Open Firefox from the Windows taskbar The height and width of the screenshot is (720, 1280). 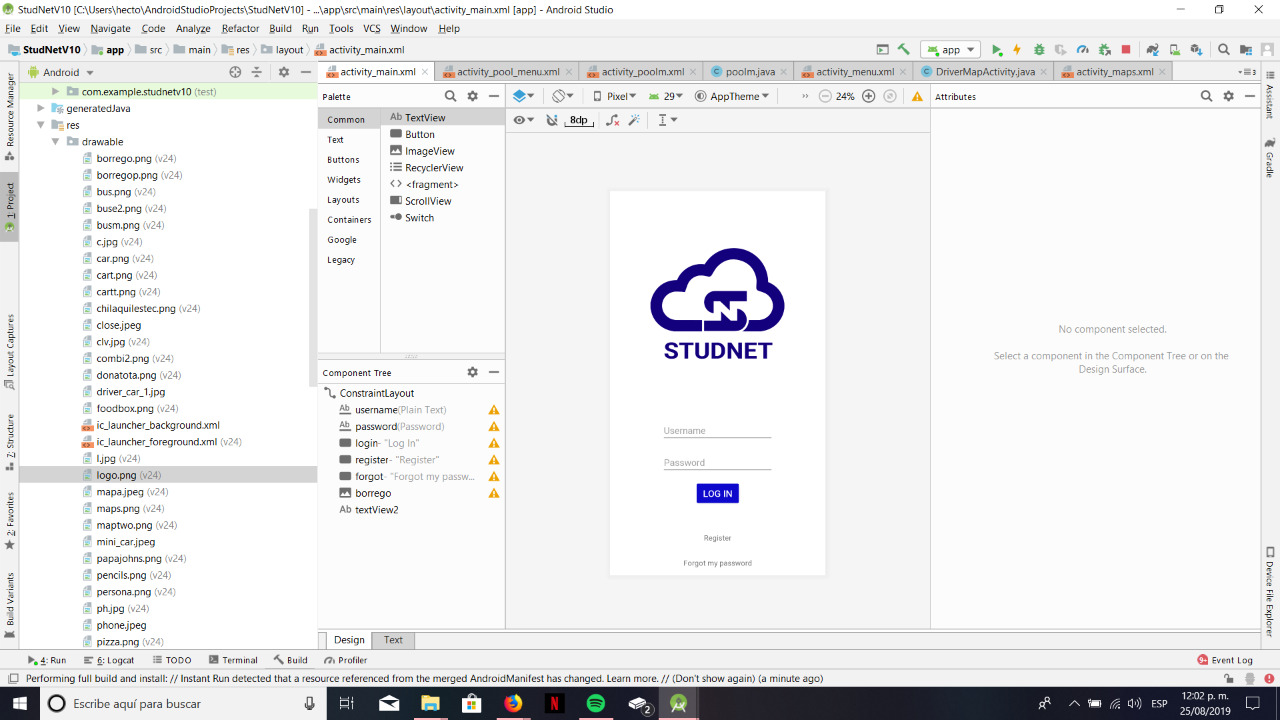click(x=513, y=703)
